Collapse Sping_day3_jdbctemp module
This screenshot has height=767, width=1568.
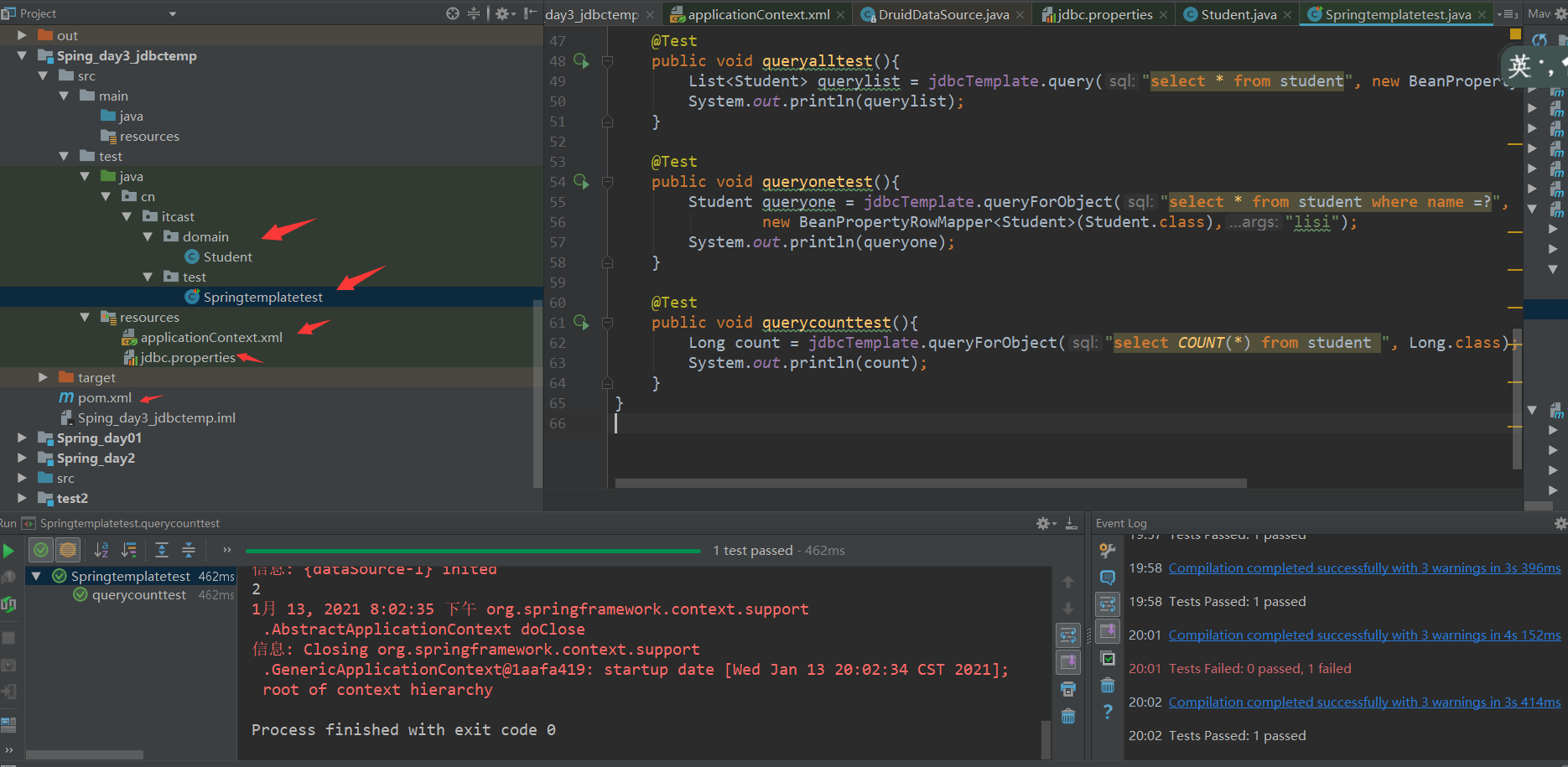click(x=22, y=55)
